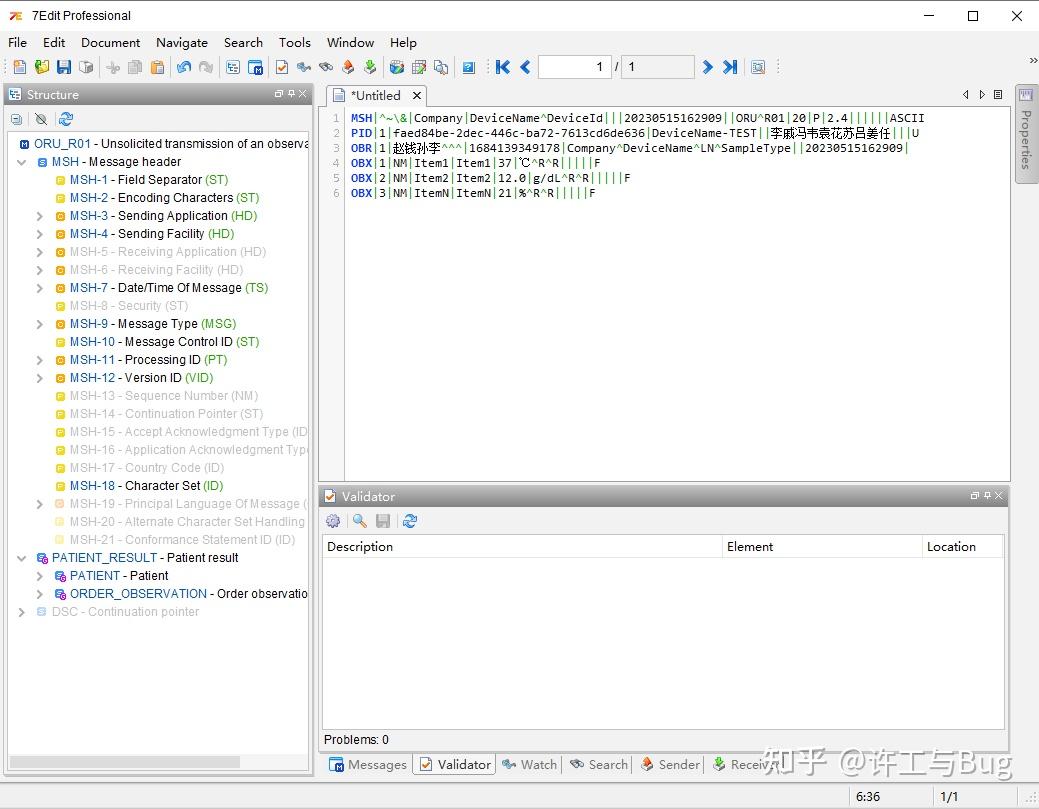Click the message number input field

coord(575,67)
